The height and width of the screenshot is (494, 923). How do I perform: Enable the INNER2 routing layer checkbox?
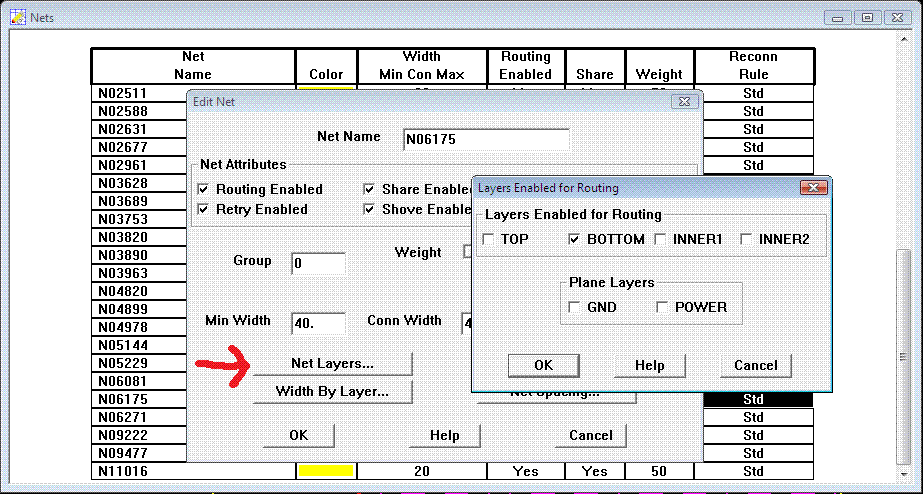point(746,240)
